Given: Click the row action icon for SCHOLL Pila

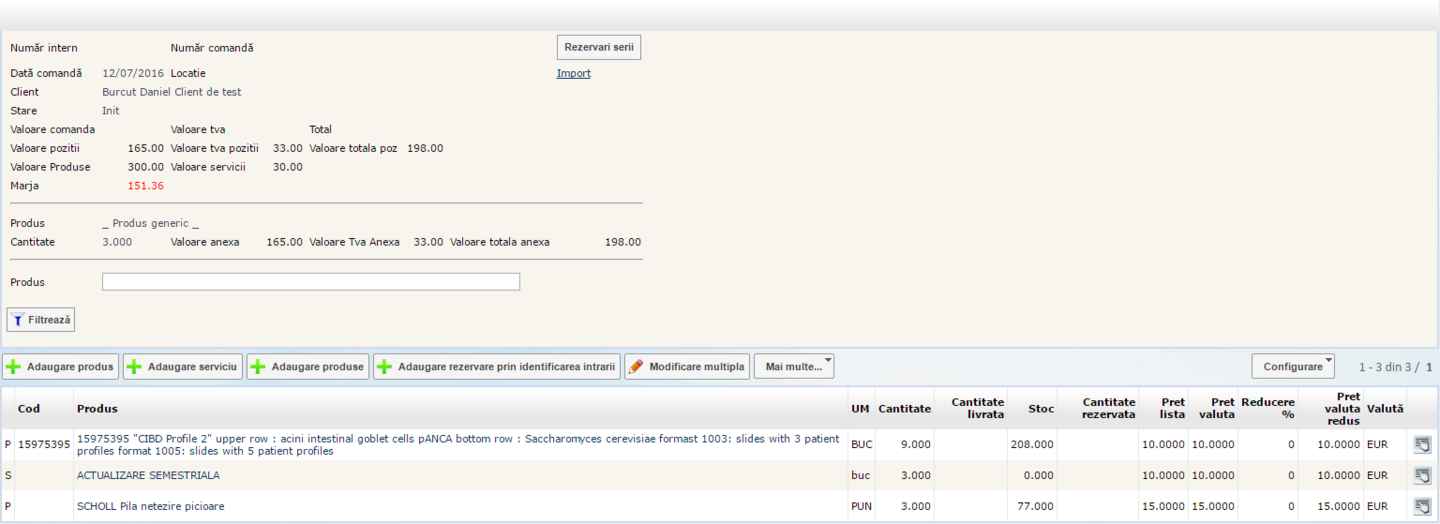Looking at the screenshot, I should 1422,506.
